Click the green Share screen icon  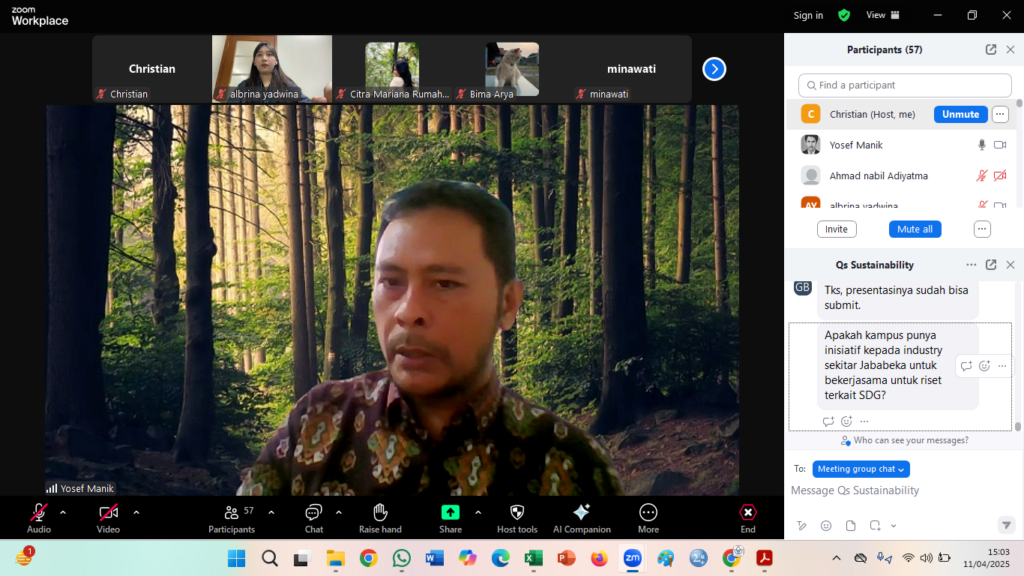(x=450, y=513)
